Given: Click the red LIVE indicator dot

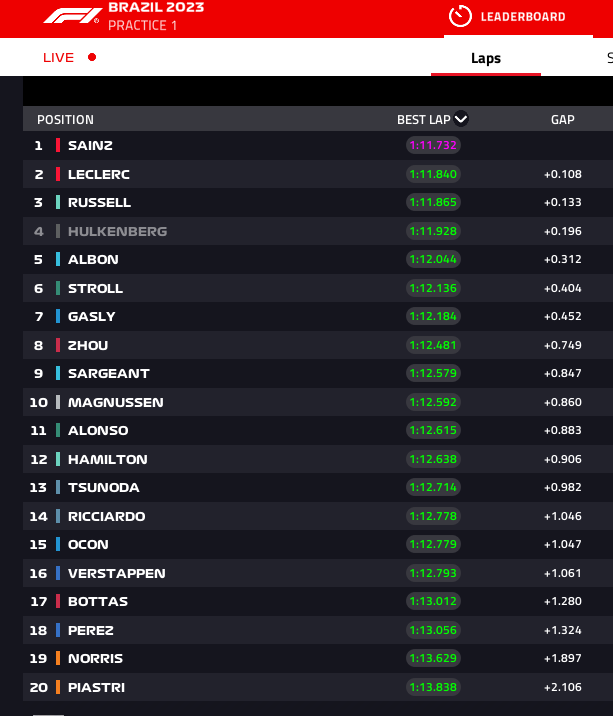Looking at the screenshot, I should [92, 57].
